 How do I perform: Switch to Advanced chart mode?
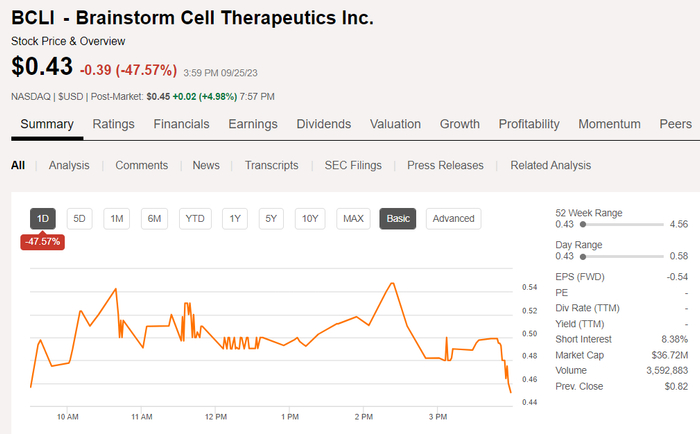tap(453, 218)
